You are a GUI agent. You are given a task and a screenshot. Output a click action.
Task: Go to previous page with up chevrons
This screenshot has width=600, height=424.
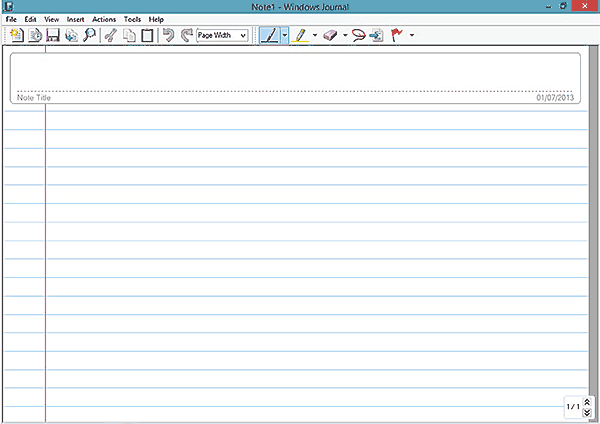click(588, 401)
